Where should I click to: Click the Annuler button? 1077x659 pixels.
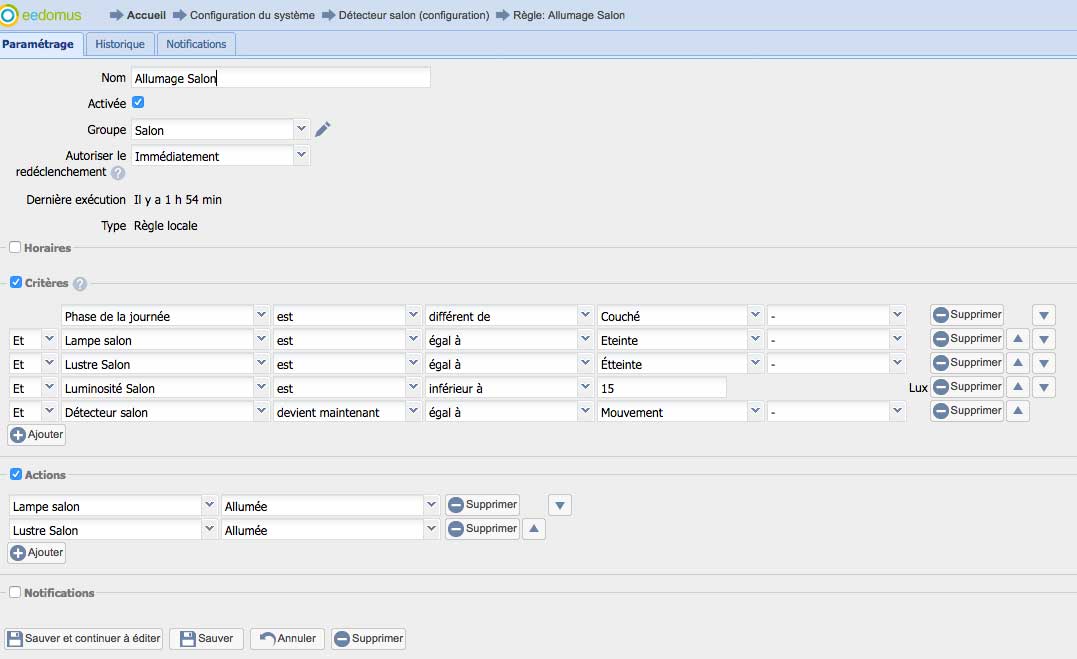coord(288,638)
